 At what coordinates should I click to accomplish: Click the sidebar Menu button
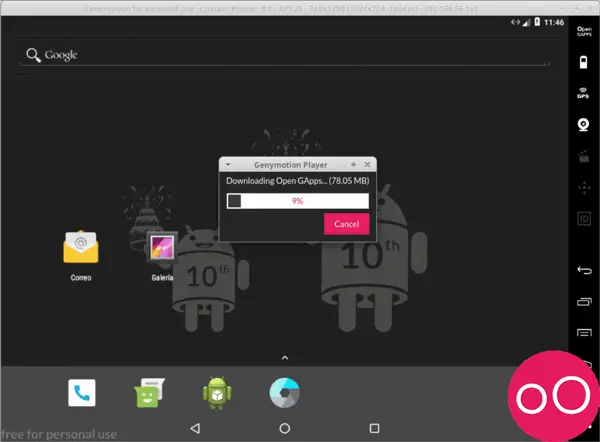coord(584,333)
